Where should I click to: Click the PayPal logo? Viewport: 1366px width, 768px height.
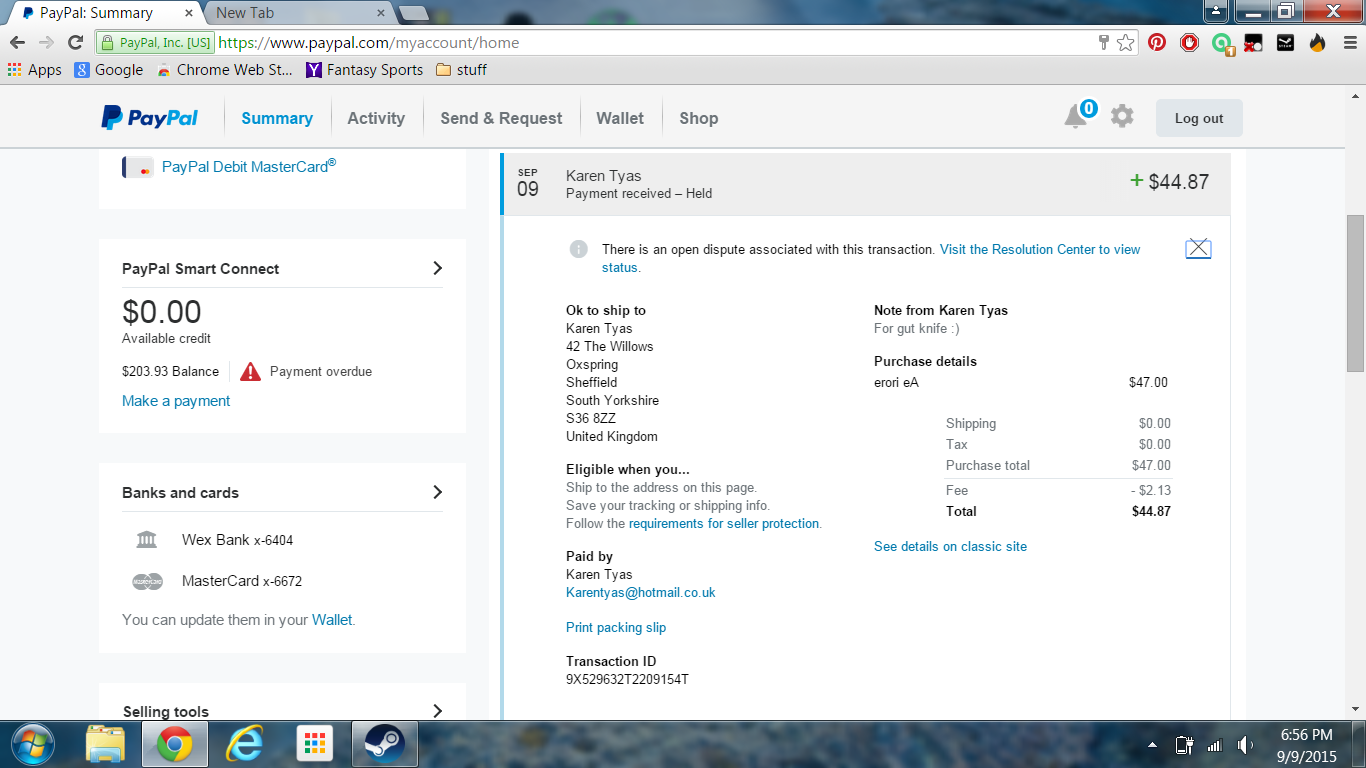point(150,118)
